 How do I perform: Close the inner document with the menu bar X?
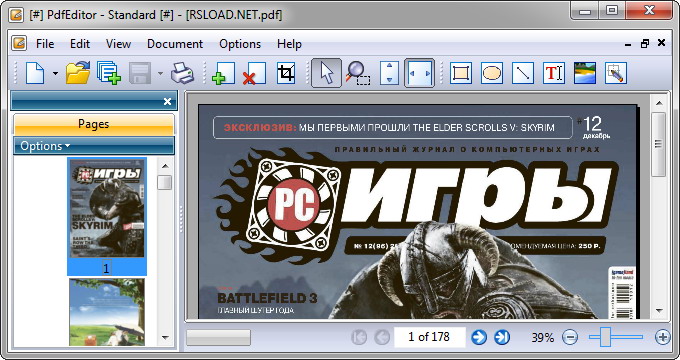(661, 43)
